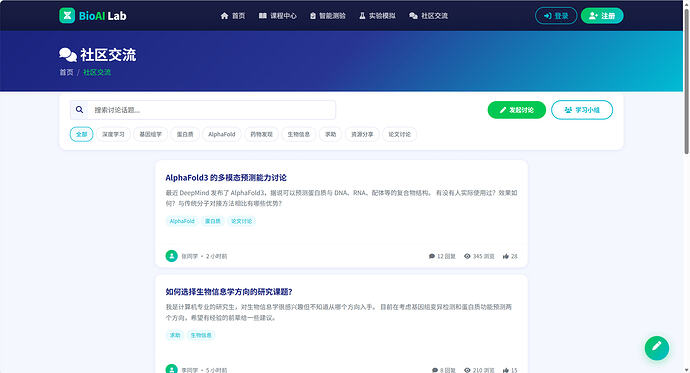Click the 蛋白质 tag on the AlphaFold3 post
690x373 pixels.
pos(213,221)
